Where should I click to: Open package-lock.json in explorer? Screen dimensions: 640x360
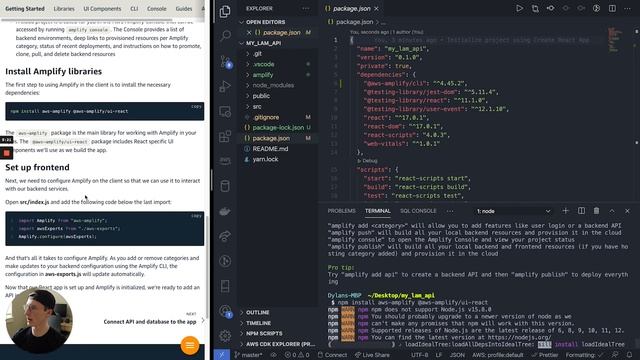click(x=278, y=127)
